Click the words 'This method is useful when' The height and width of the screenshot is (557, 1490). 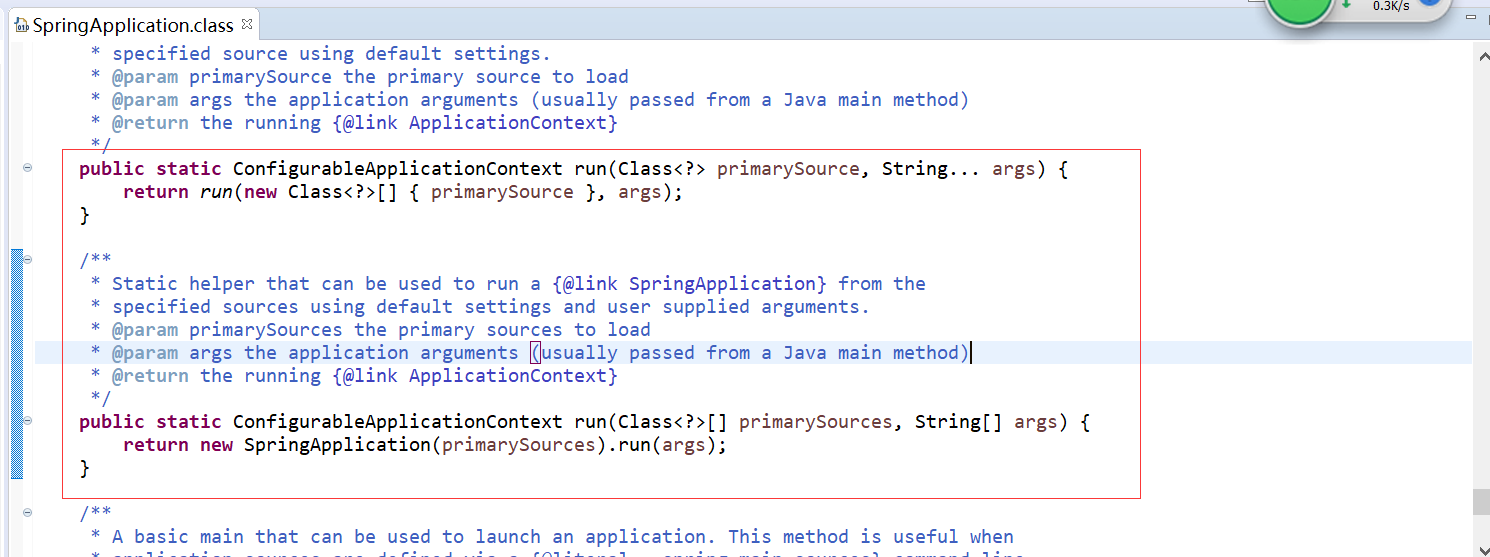click(x=871, y=537)
